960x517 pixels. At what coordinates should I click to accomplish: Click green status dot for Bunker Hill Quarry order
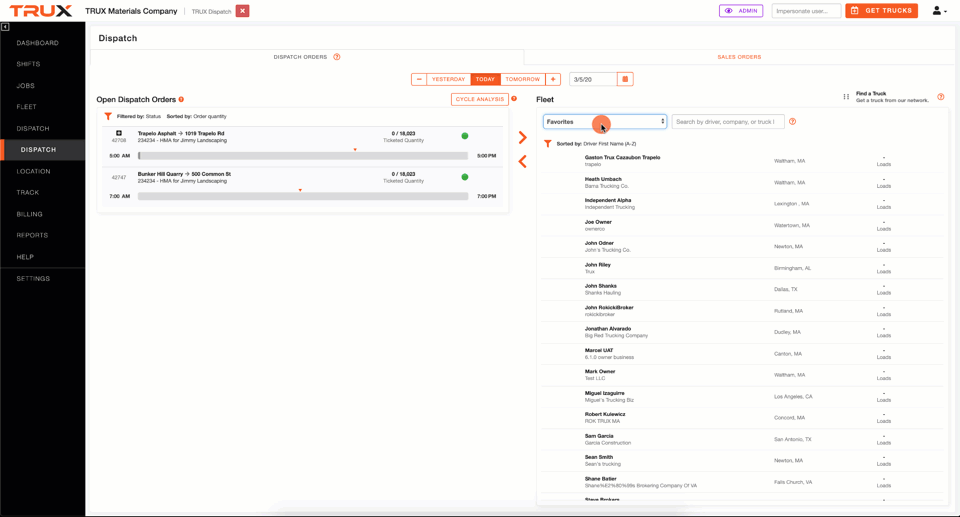coord(465,177)
